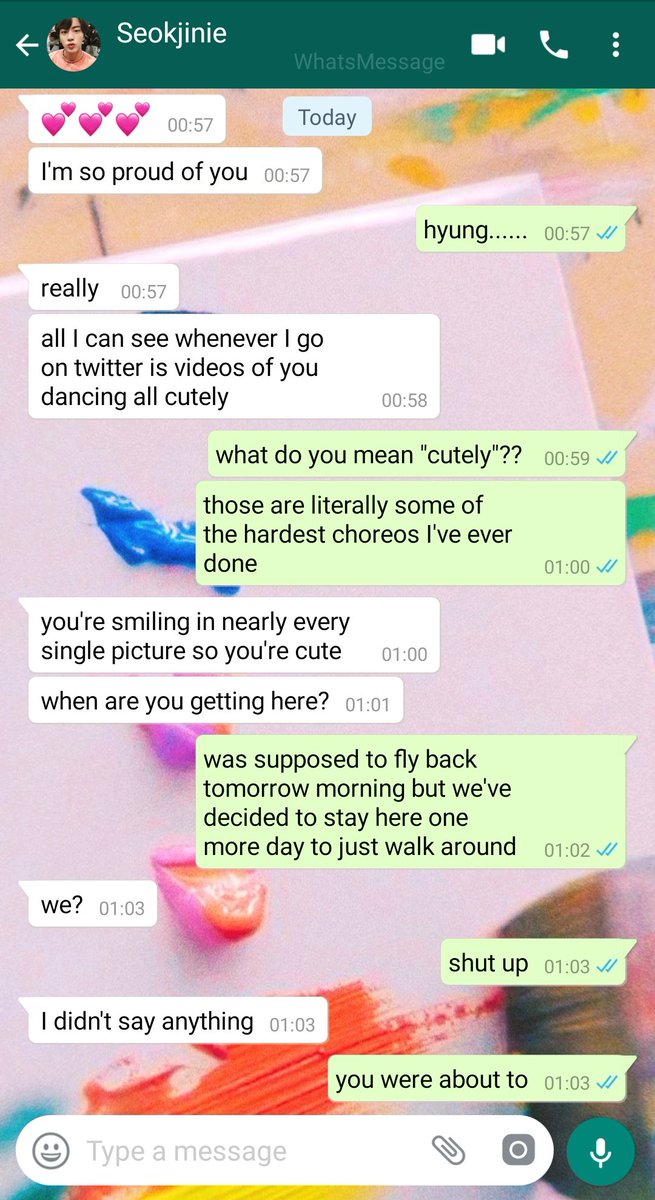This screenshot has height=1200, width=655.
Task: Tap the pink hearts emoji message
Action: point(123,120)
